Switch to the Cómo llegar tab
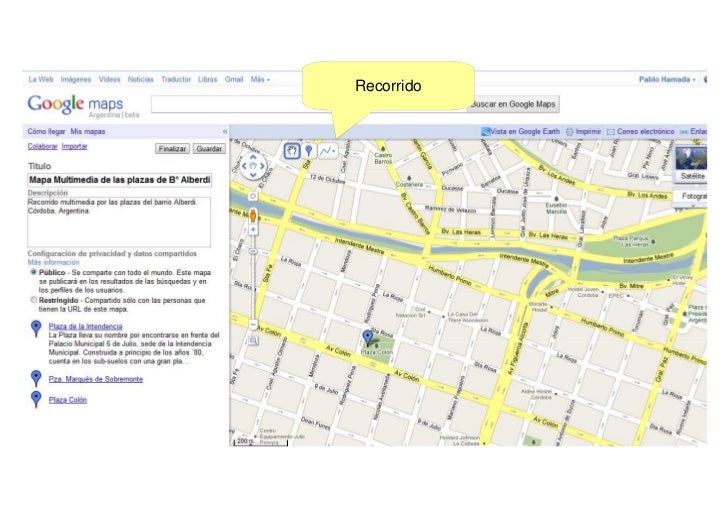 tap(46, 131)
